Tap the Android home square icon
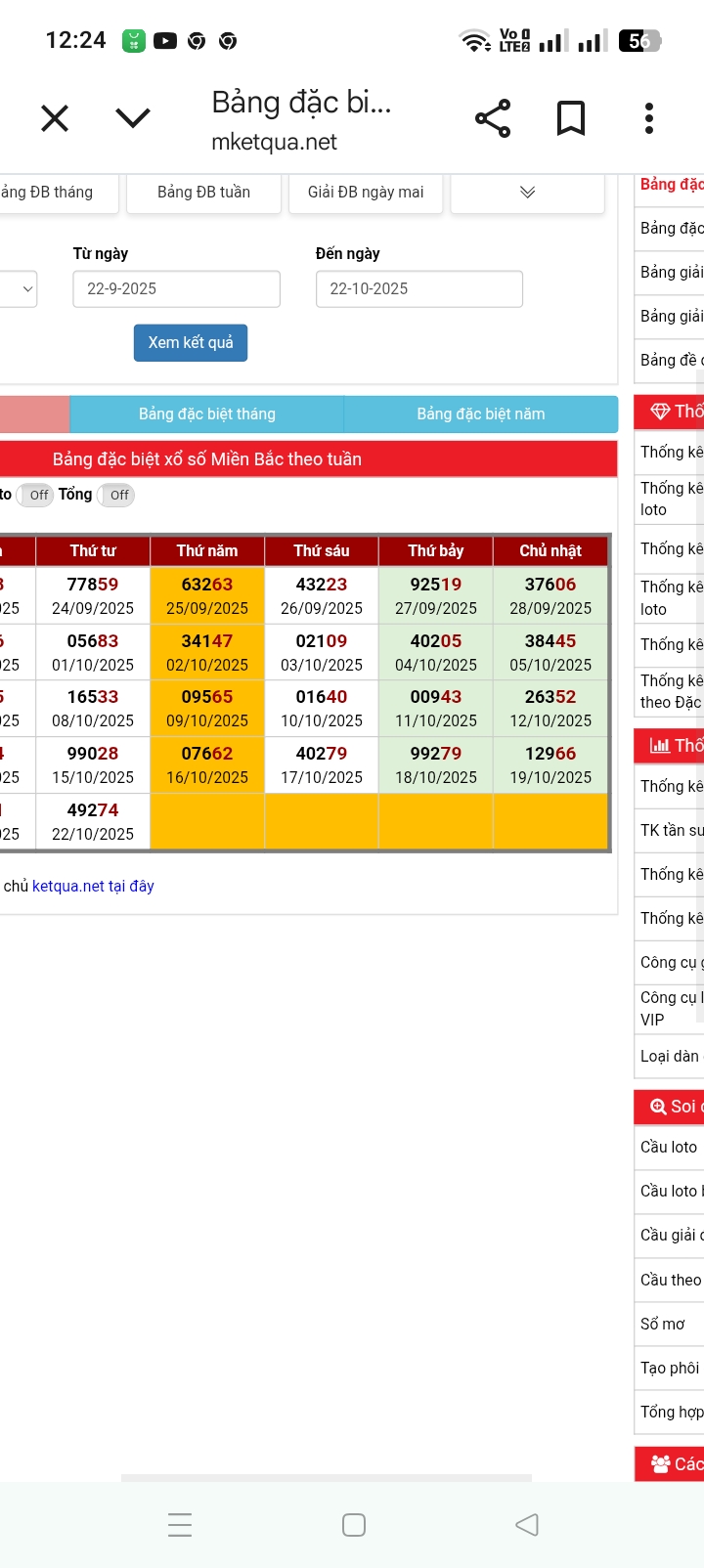This screenshot has height=1568, width=704. coord(354,1525)
